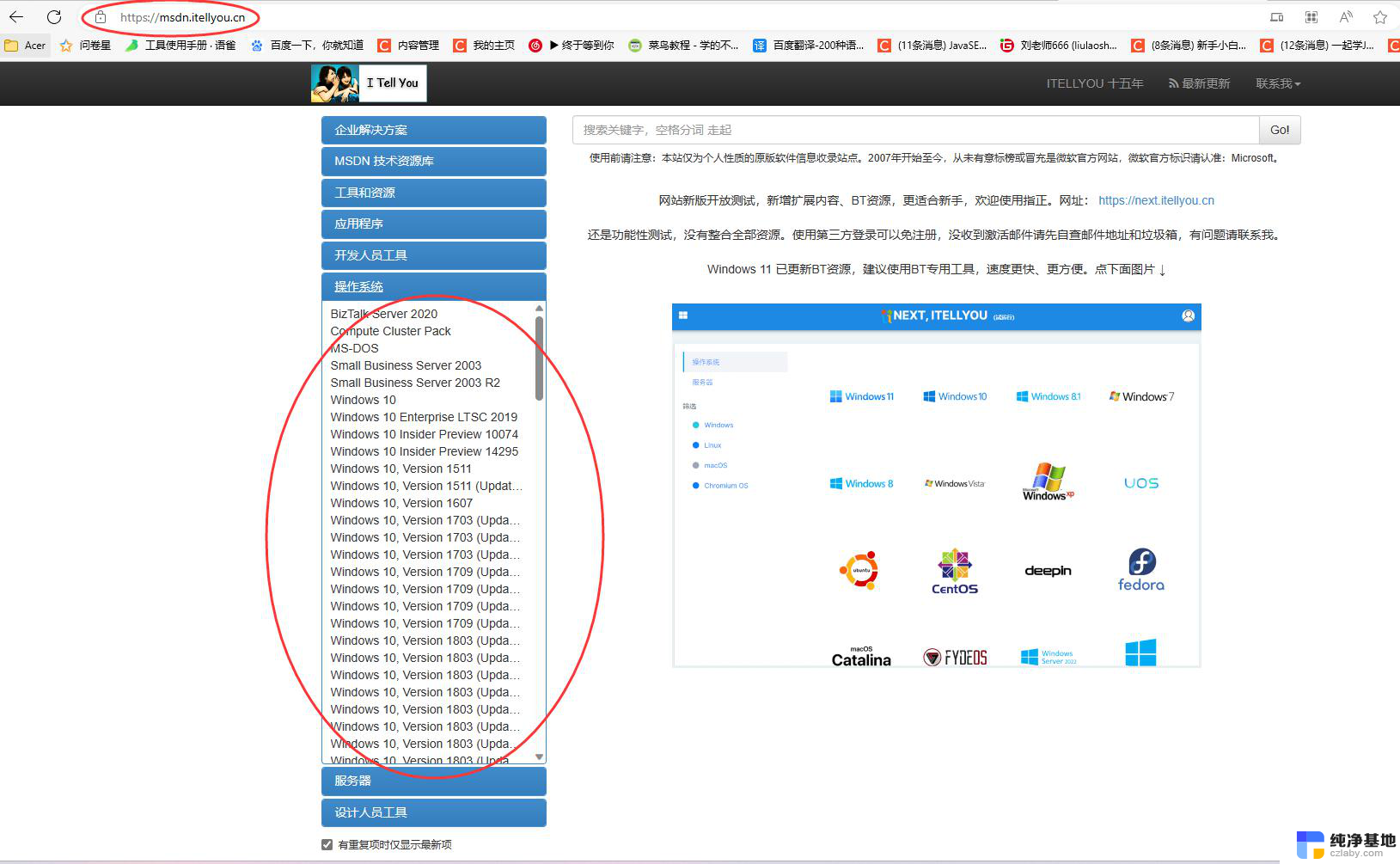Expand the 服务器 category

(434, 781)
